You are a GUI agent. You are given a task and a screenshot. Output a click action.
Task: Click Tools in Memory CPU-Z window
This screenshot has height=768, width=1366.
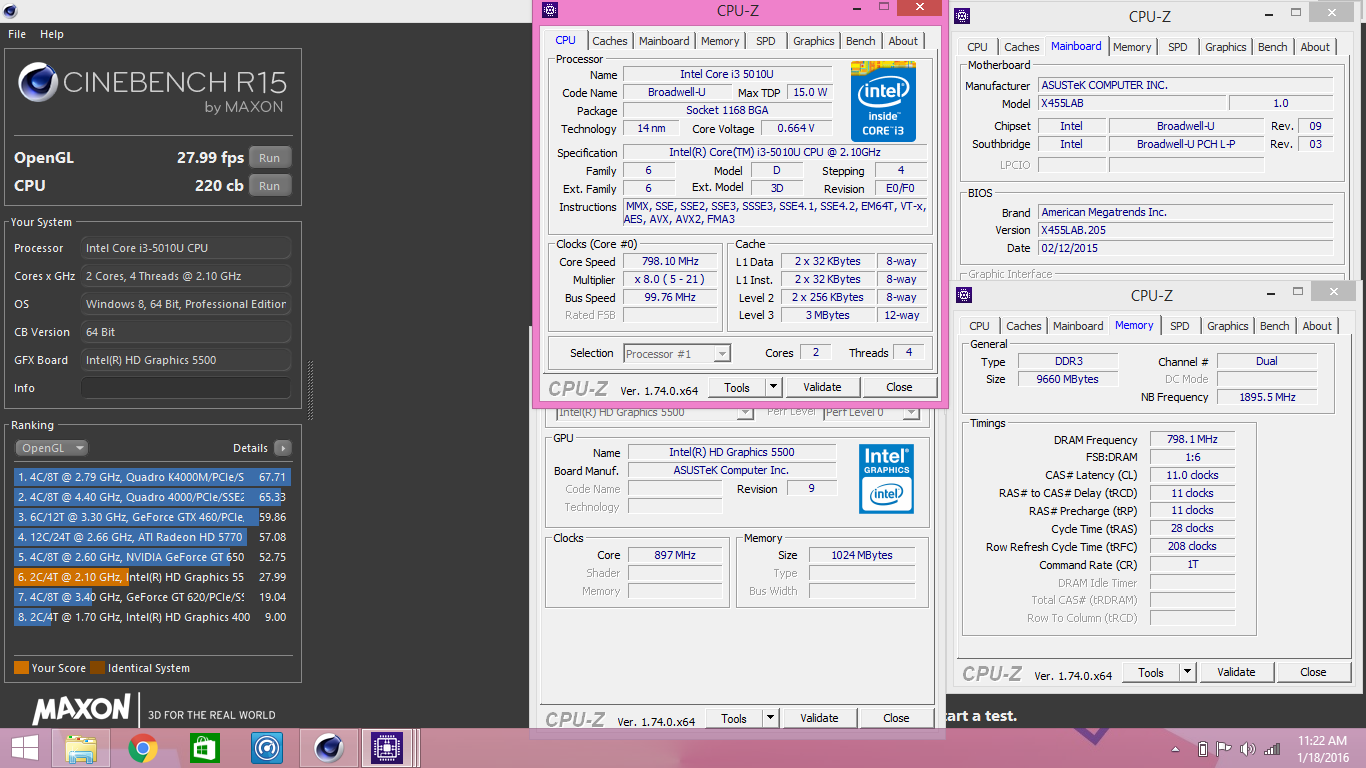coord(1151,672)
